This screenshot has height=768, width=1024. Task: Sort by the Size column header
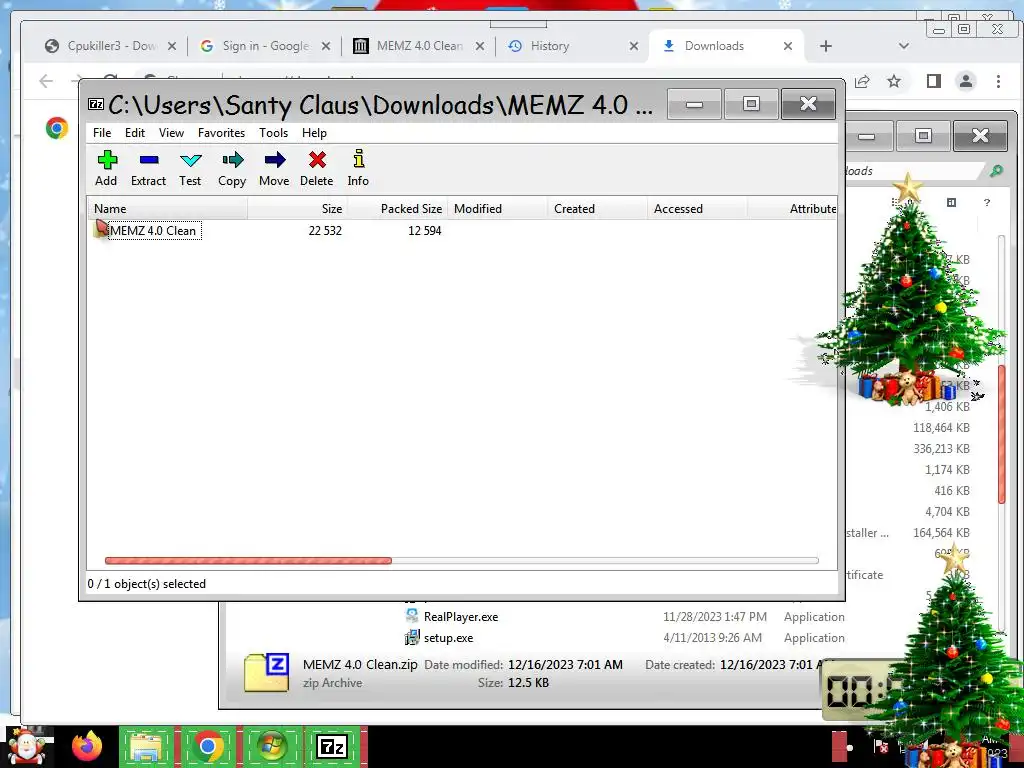(297, 209)
